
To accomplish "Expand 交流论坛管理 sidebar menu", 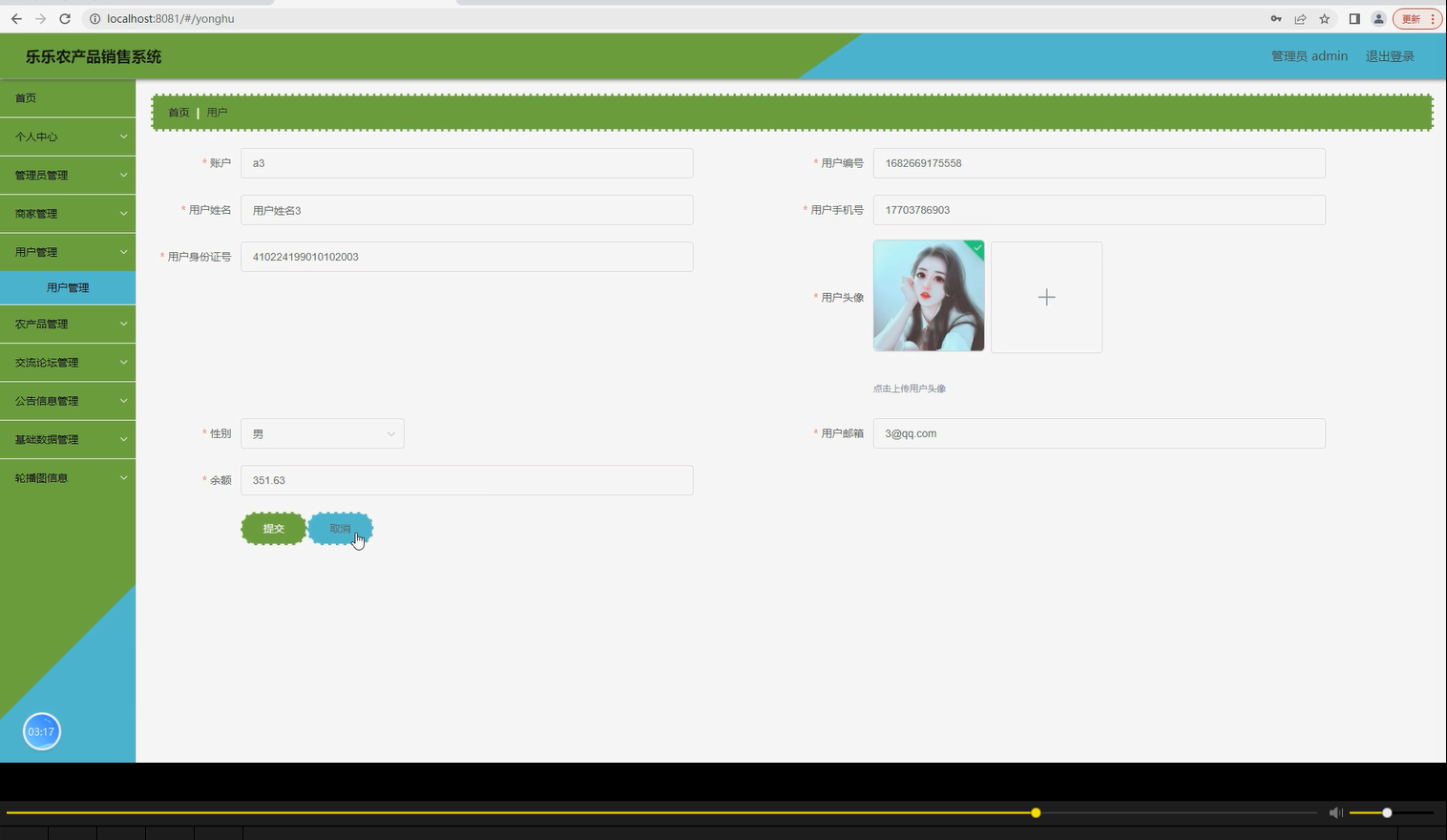I will tap(68, 363).
